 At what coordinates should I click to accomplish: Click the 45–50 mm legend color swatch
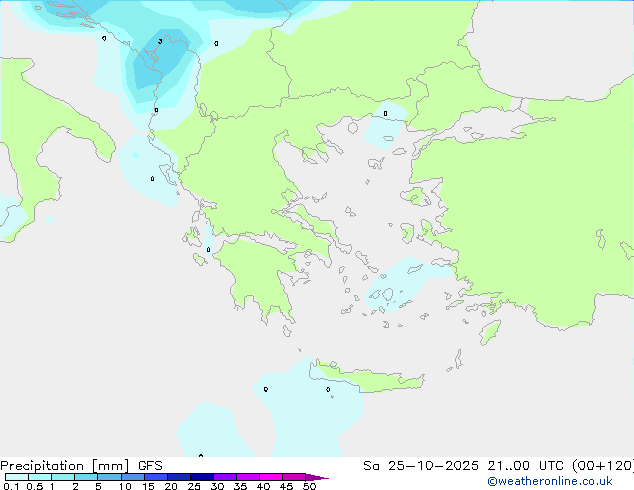(294, 477)
